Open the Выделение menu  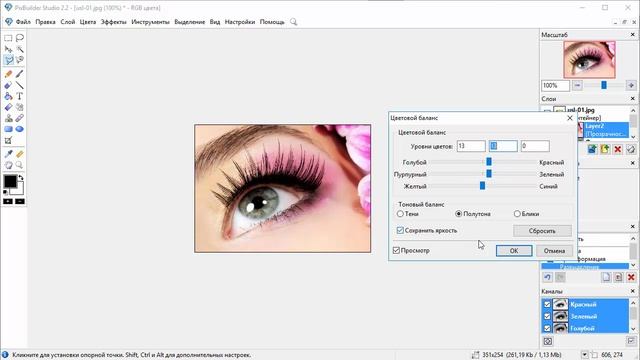[x=189, y=22]
